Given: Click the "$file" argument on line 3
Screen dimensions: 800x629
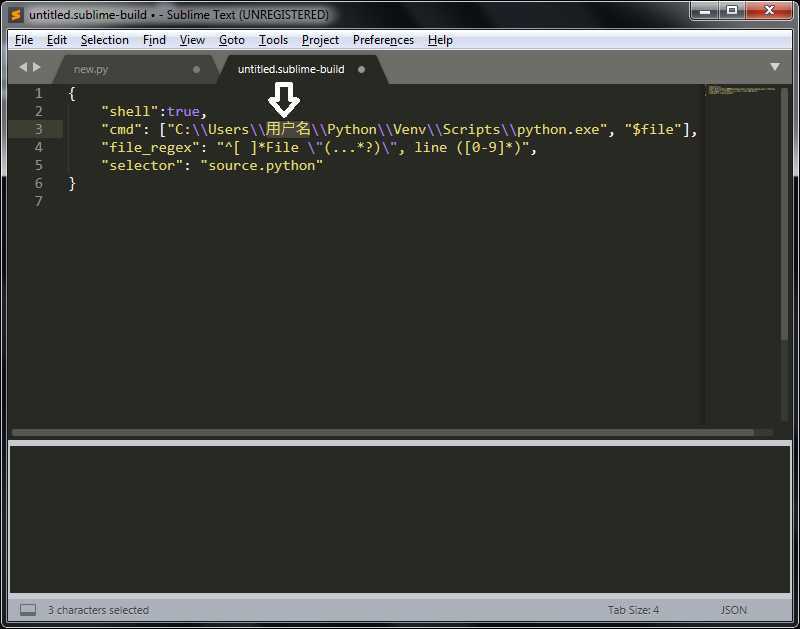Looking at the screenshot, I should tap(653, 130).
